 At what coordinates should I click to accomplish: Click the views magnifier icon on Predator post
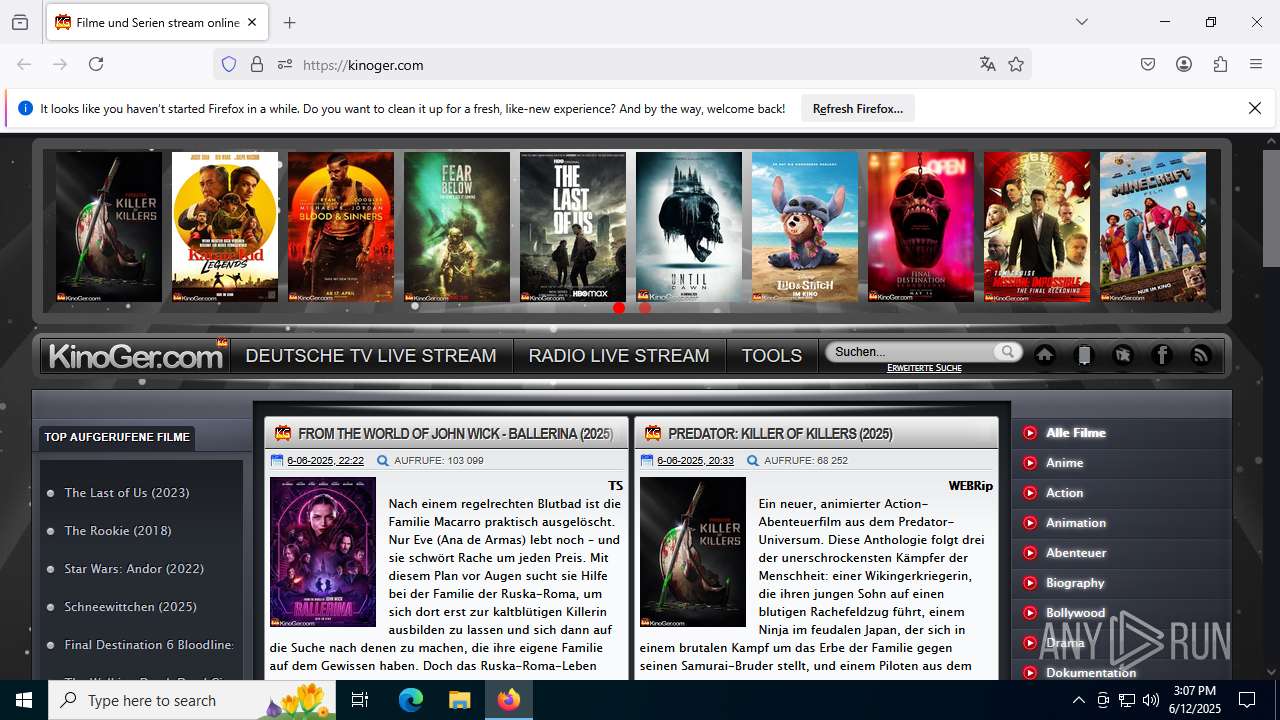point(753,460)
